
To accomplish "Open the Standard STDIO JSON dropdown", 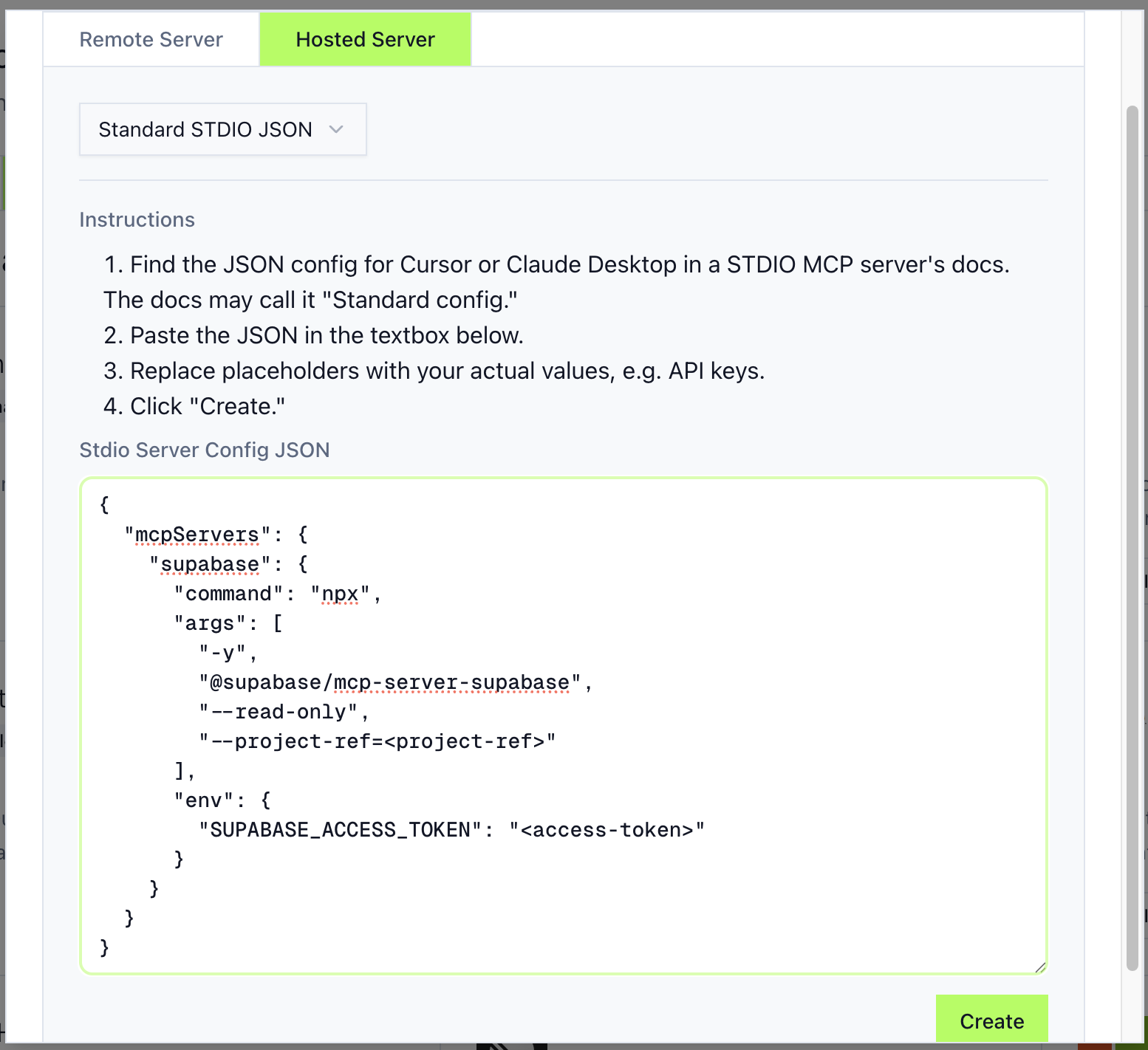I will click(222, 129).
